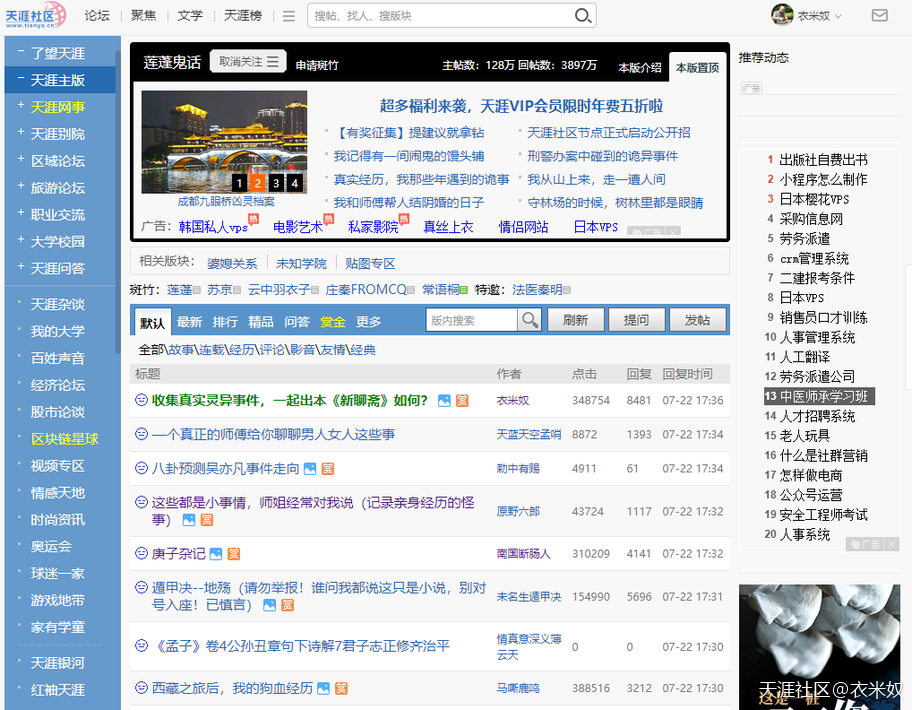The image size is (912, 710).
Task: Click the magnifier icon in the top search box
Action: pyautogui.click(x=583, y=16)
